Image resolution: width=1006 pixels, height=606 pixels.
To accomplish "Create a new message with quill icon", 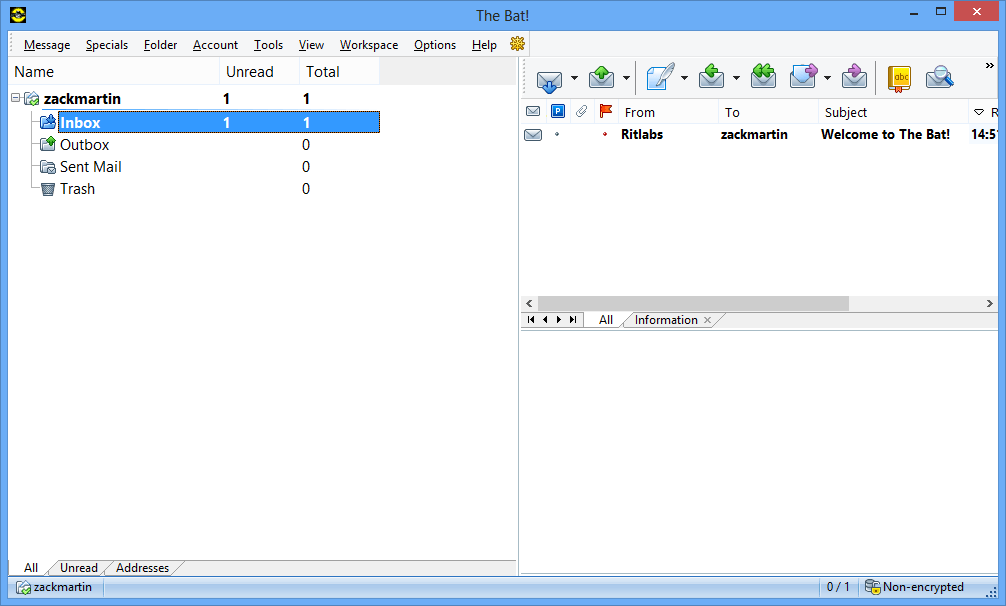I will click(x=660, y=77).
